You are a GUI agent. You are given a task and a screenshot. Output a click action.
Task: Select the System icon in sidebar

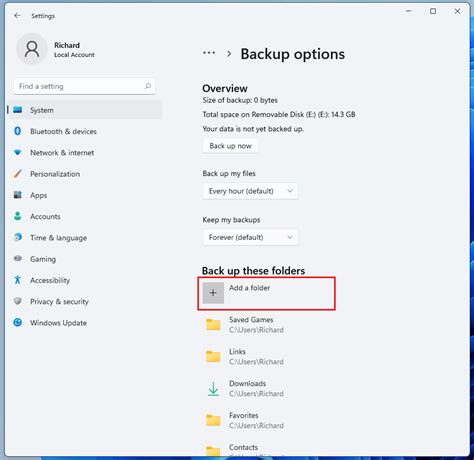click(x=18, y=110)
